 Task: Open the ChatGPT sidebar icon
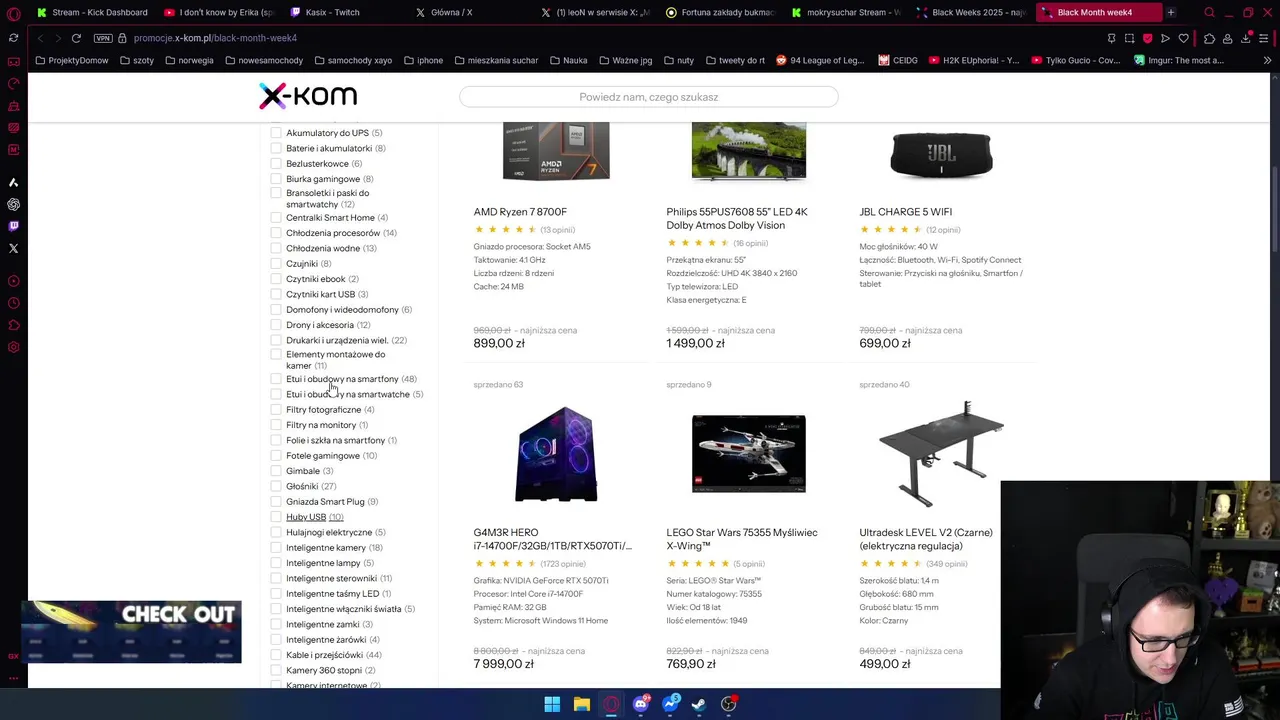pyautogui.click(x=13, y=204)
